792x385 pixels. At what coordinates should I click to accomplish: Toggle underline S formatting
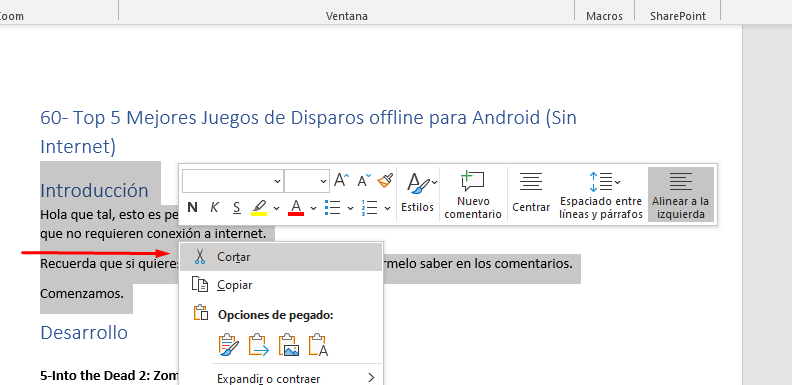pyautogui.click(x=236, y=208)
